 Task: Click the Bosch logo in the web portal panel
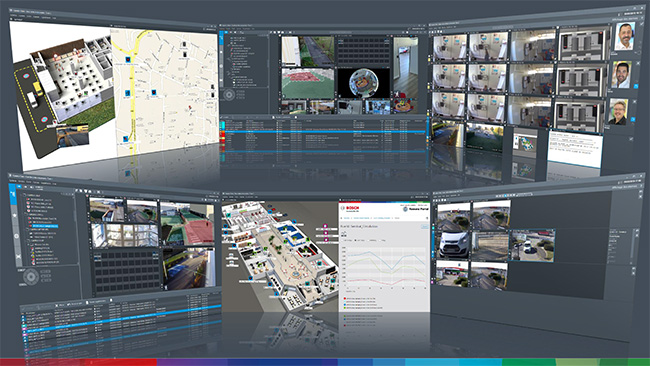[351, 208]
